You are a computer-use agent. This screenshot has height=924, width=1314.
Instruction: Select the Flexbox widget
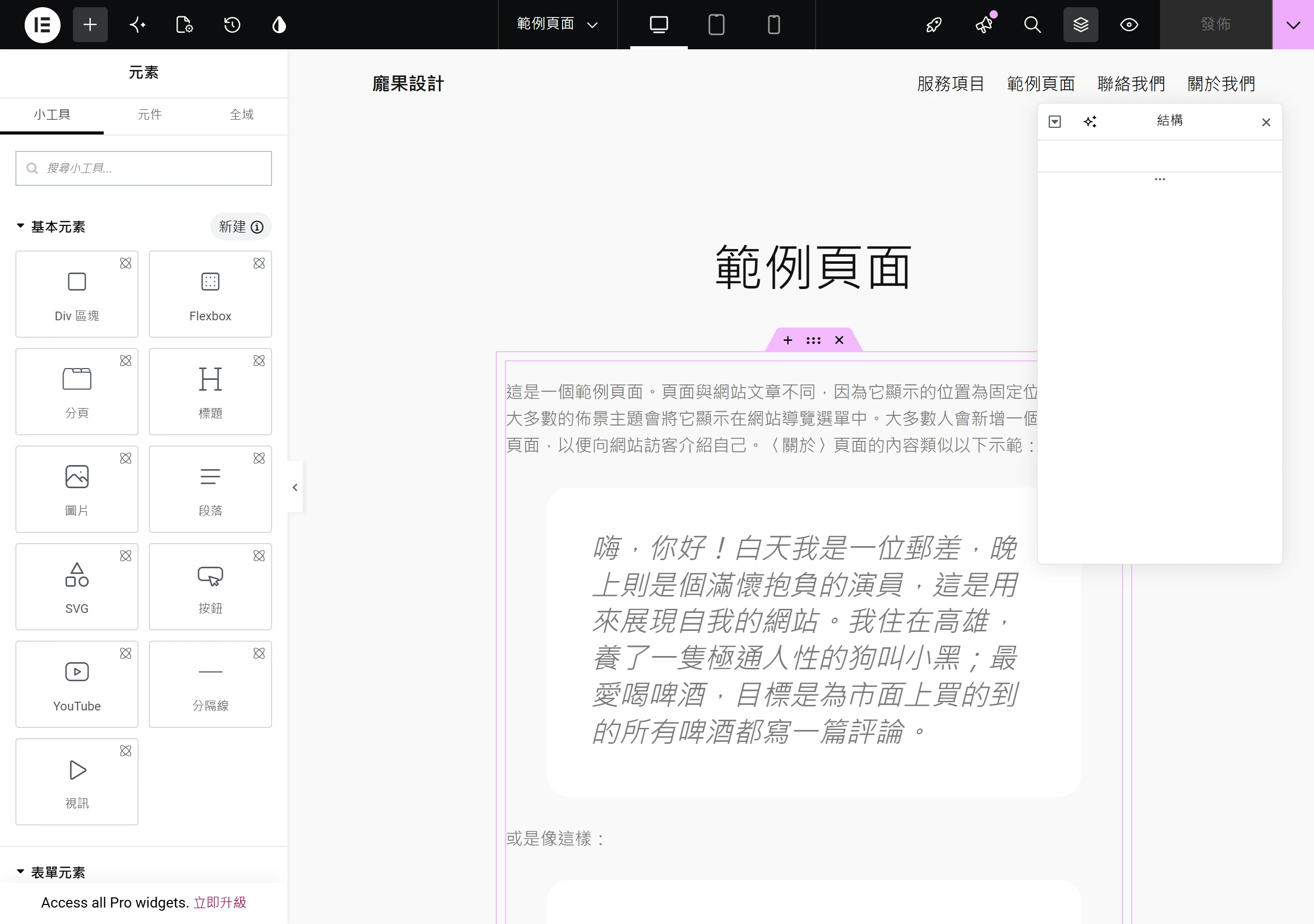pyautogui.click(x=210, y=294)
